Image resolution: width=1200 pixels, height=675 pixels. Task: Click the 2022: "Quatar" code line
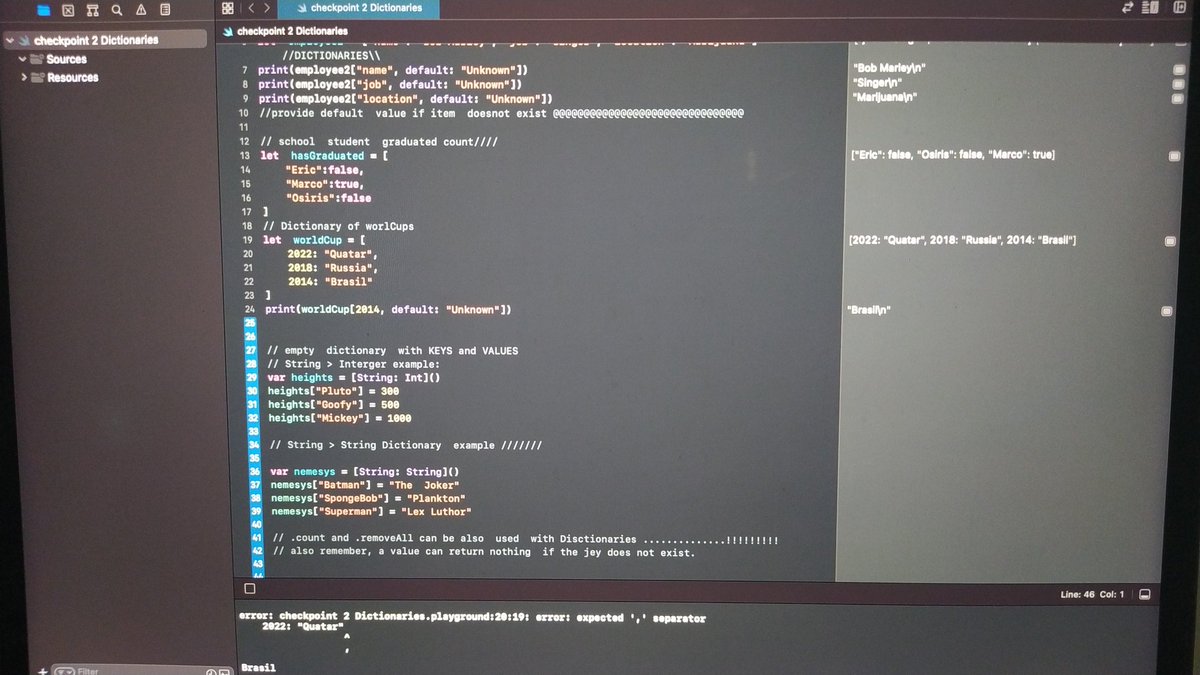[x=333, y=254]
